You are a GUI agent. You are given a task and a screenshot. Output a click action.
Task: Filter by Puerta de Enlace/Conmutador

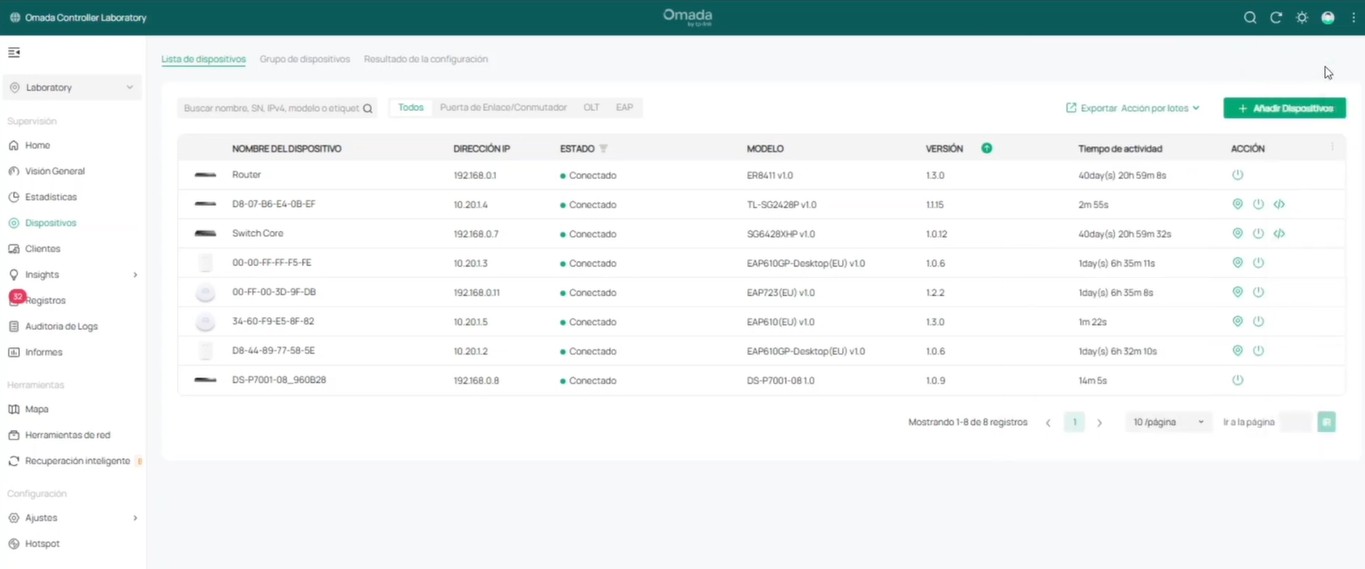503,107
